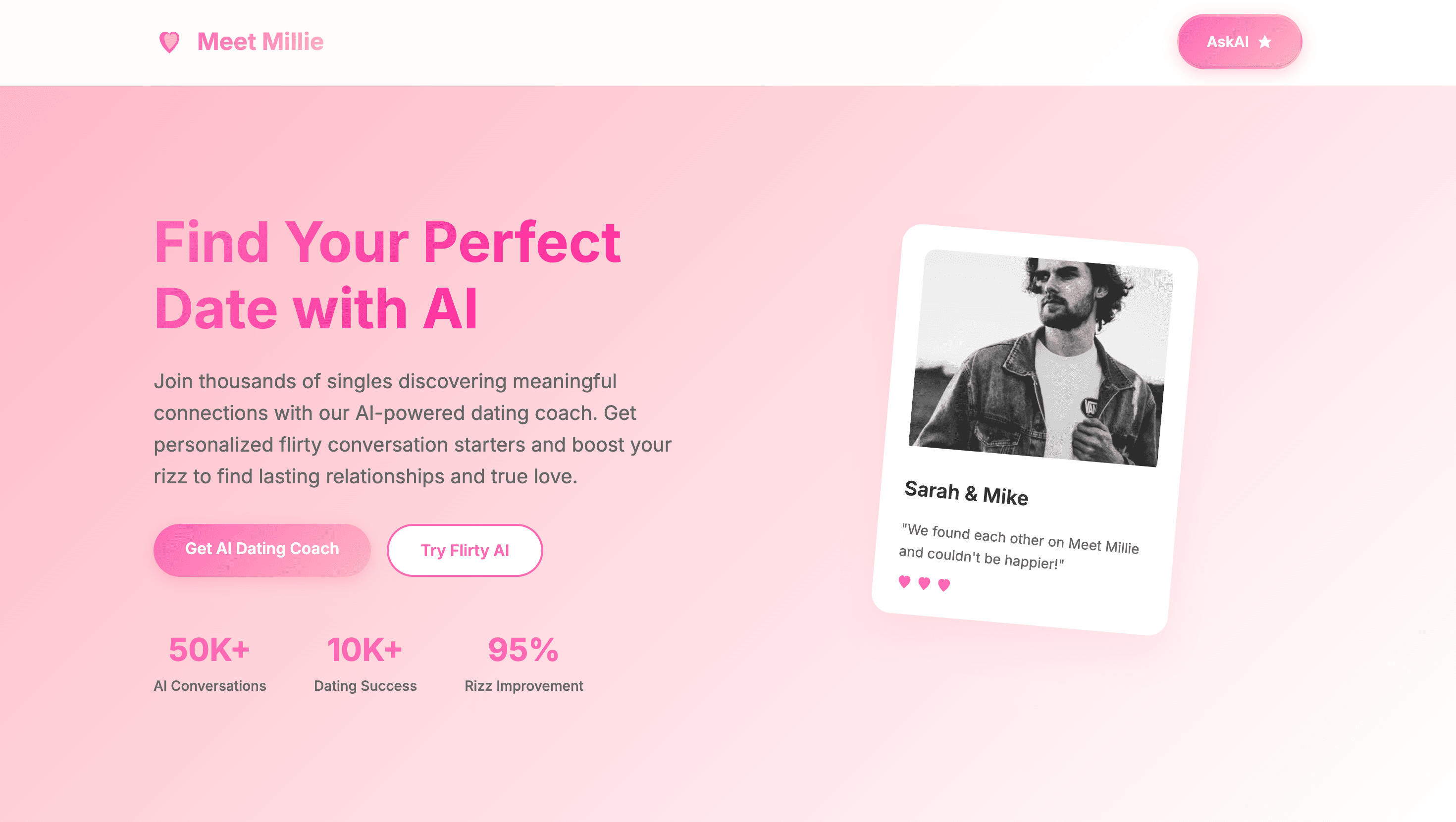
Task: Open the Meet Millie home link
Action: point(241,42)
